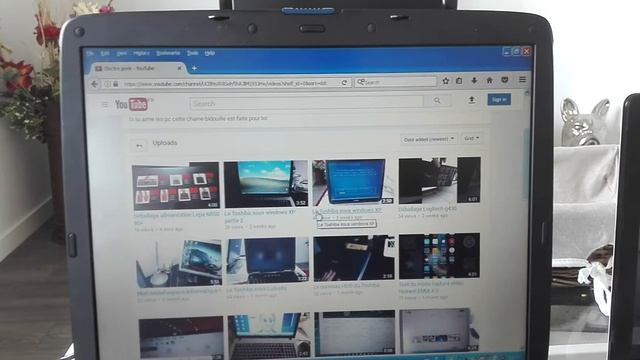Open thumbnail of Toshiba windows XP partie 2
640x360 pixels.
266,184
